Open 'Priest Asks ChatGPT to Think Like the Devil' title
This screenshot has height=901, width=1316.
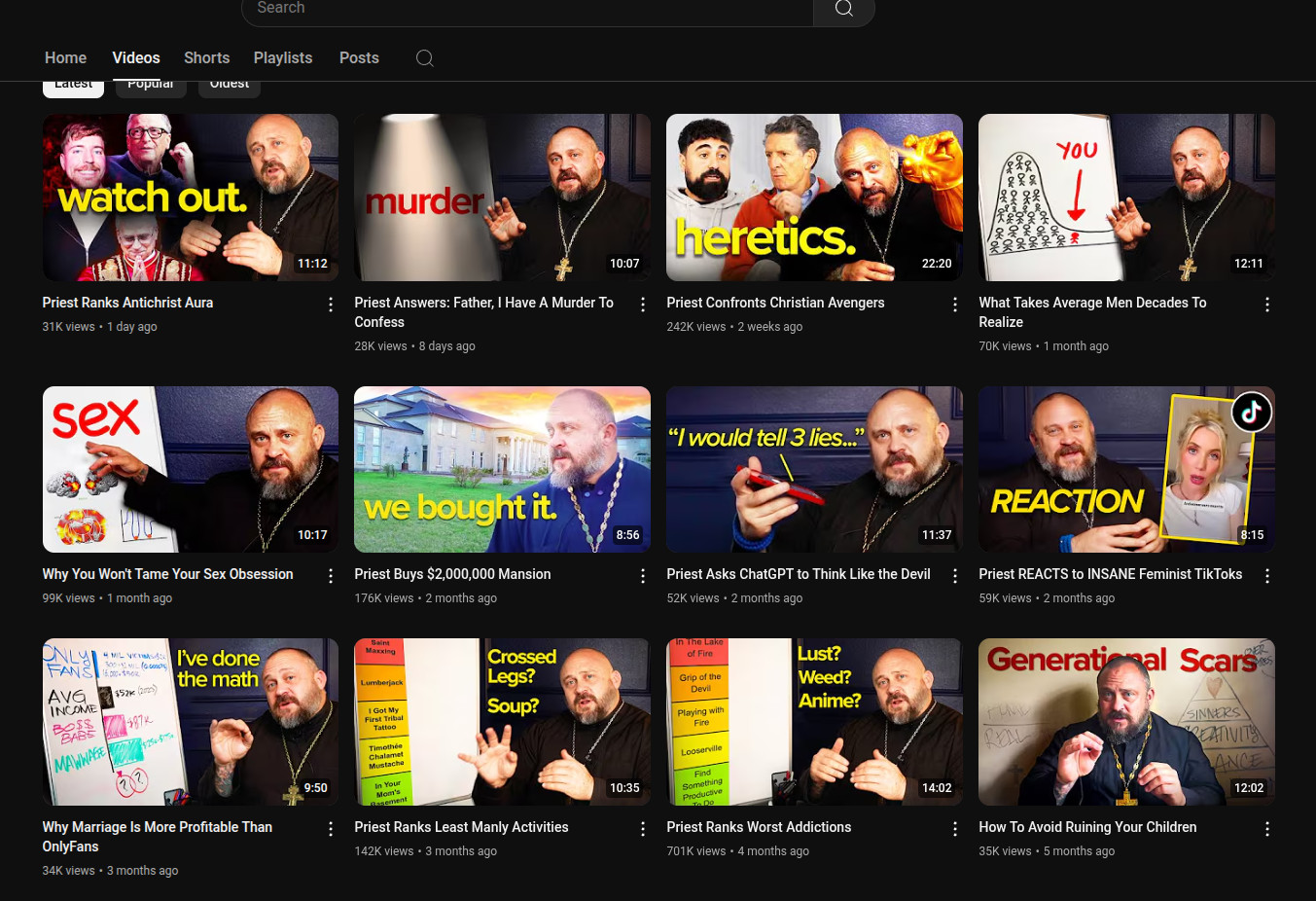point(799,574)
